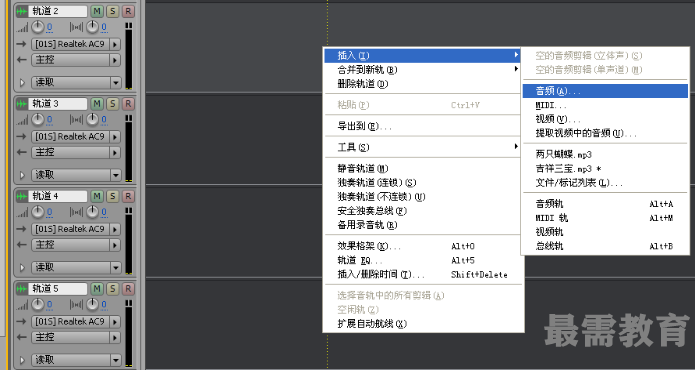
Task: Solo 轨道 2 with its S button
Action: (x=113, y=11)
